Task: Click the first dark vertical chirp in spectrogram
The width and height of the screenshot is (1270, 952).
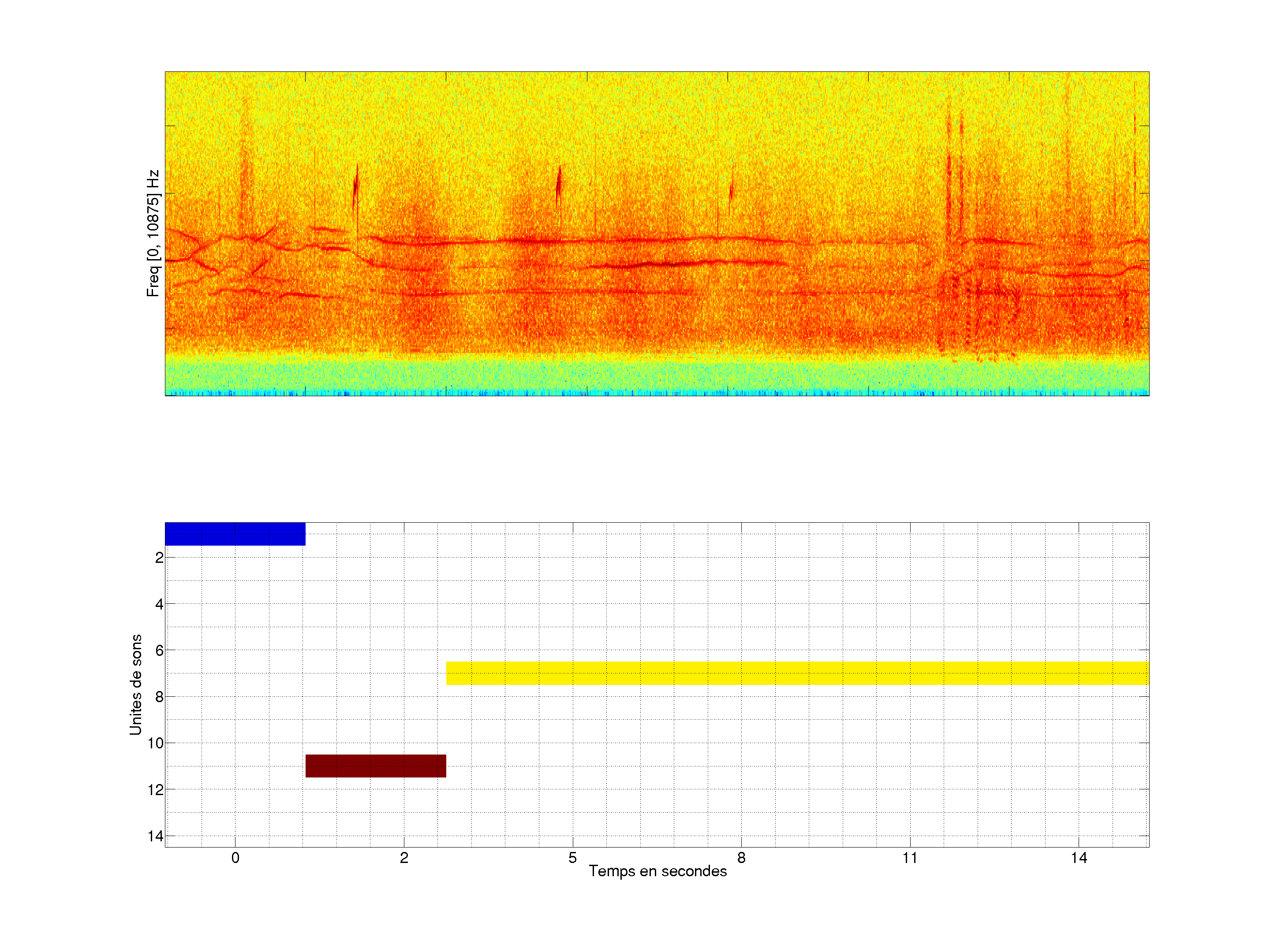Action: tap(356, 186)
